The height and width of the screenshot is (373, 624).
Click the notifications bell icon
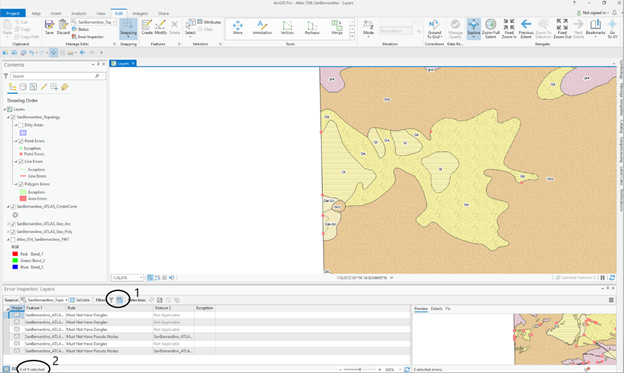pyautogui.click(x=614, y=13)
